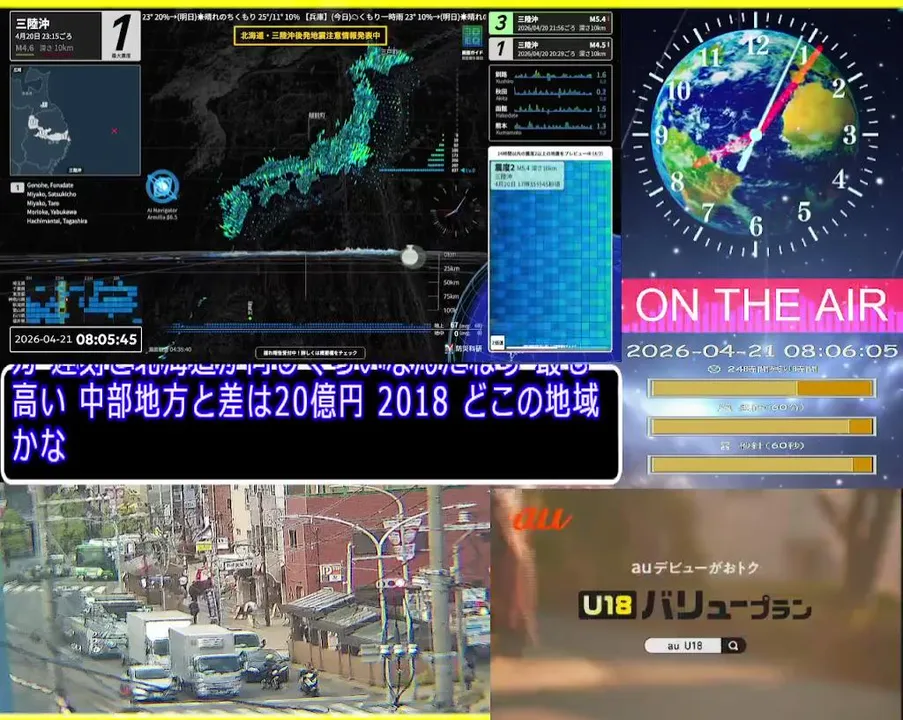This screenshot has height=720, width=903.
Task: Click the "Miyako, Satsukicho" location text
Action: 51,194
